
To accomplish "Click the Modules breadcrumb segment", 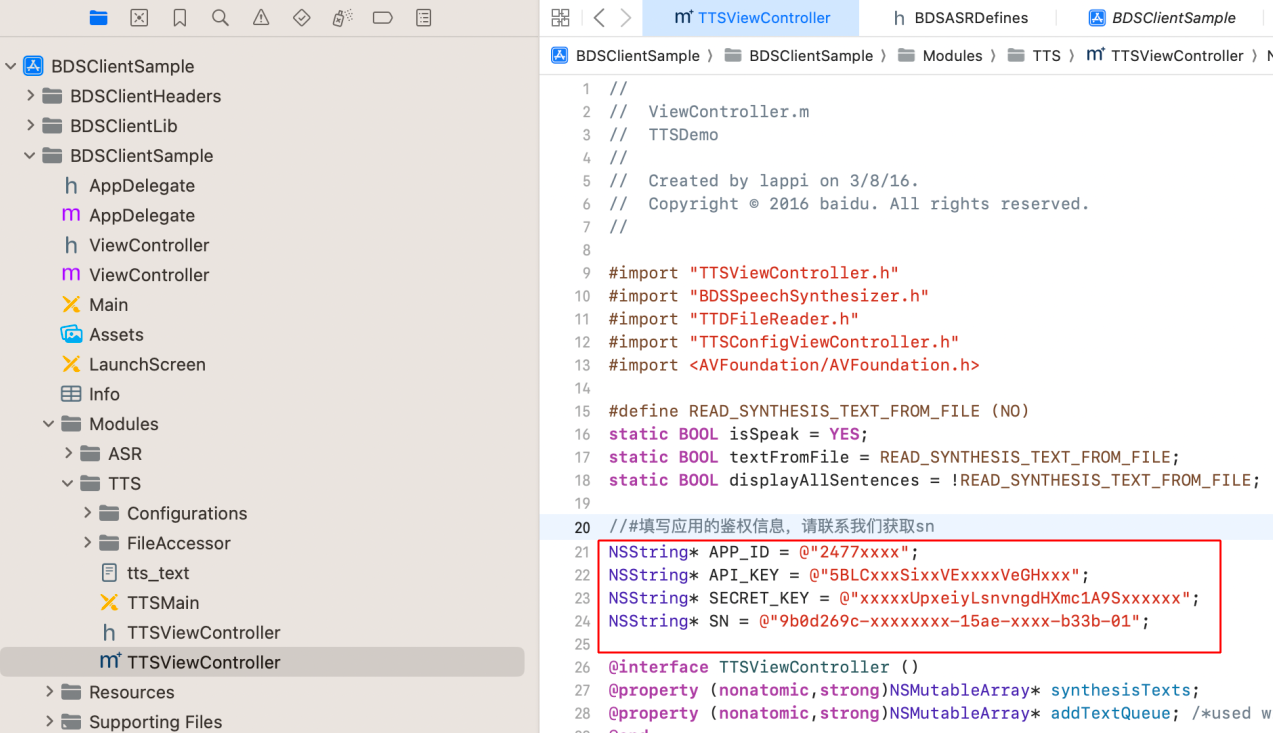I will (x=941, y=56).
